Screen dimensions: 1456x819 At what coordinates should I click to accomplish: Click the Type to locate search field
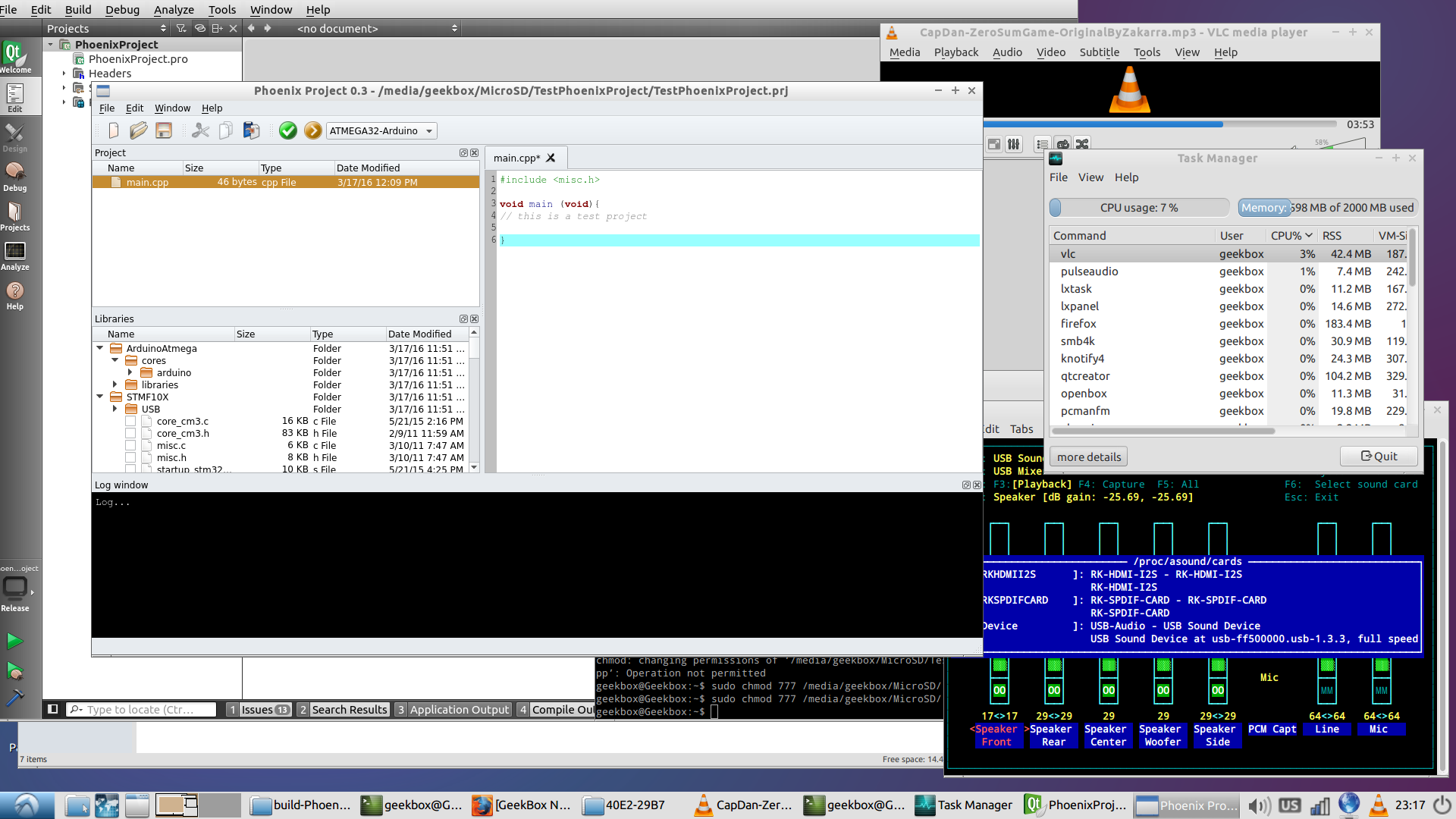point(143,709)
